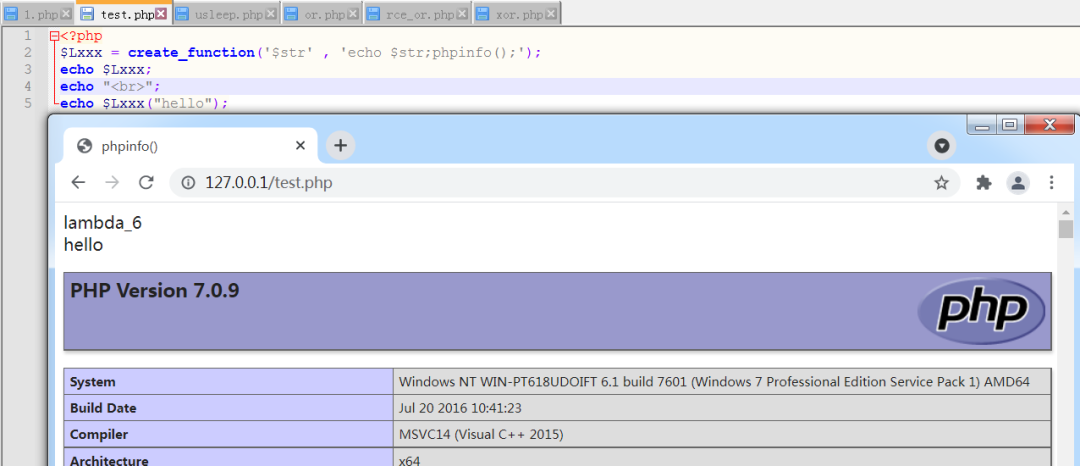This screenshot has height=466, width=1080.
Task: Switch to the 1.php editor tab
Action: [x=37, y=14]
